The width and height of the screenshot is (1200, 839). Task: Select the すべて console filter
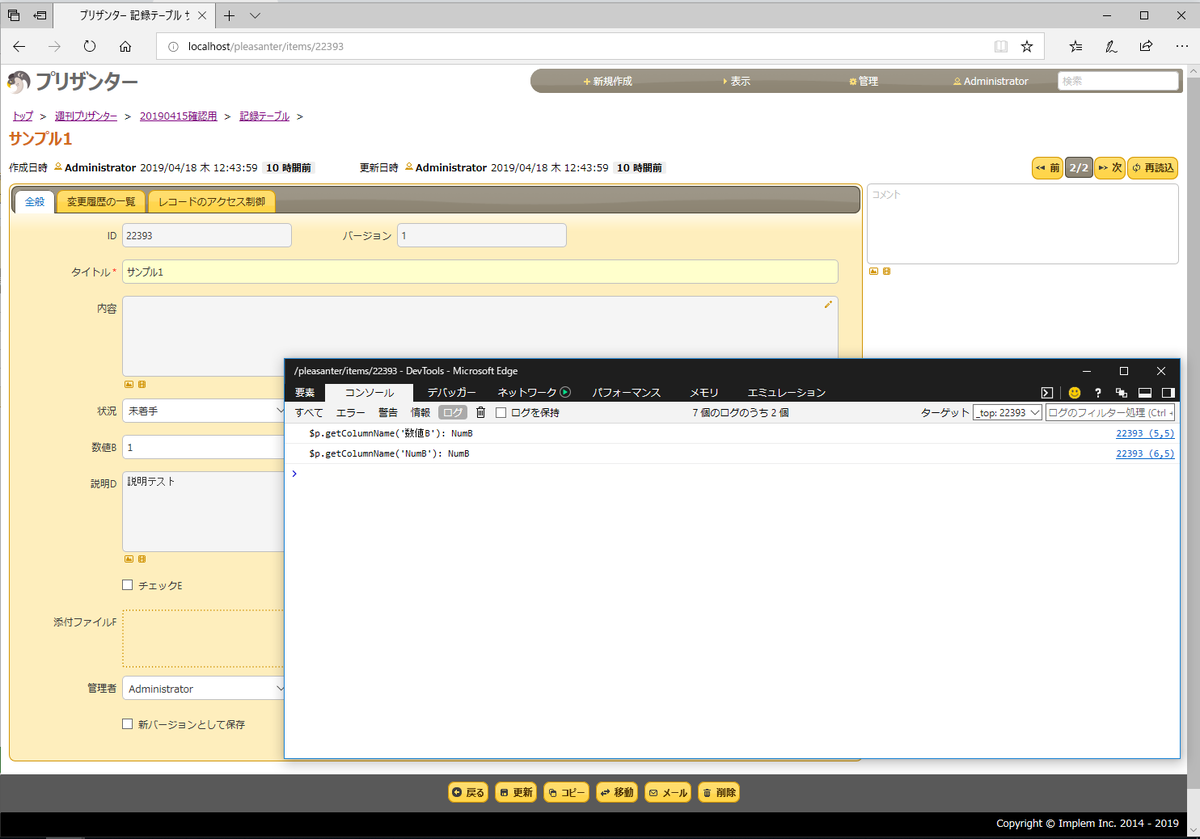309,412
